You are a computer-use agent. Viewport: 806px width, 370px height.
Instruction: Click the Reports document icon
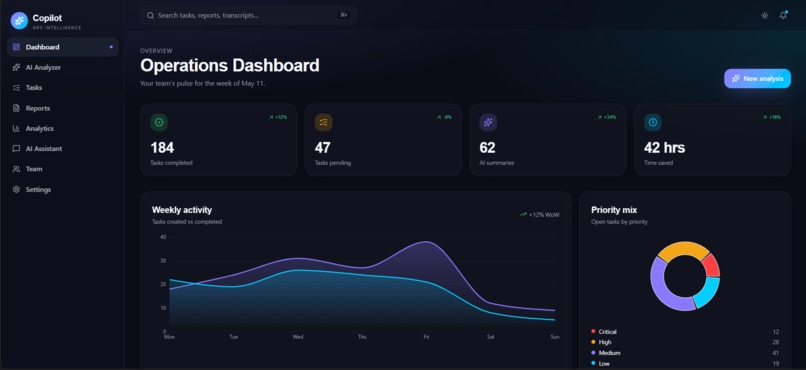(16, 108)
